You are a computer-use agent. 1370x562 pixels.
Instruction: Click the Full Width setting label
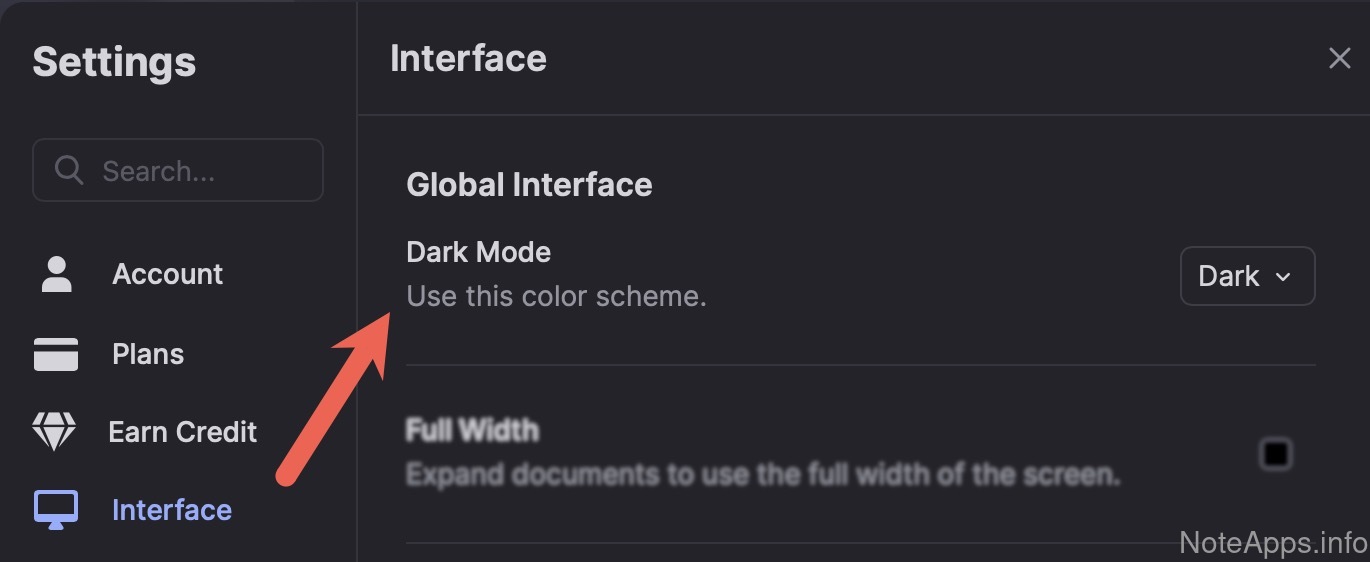472,431
